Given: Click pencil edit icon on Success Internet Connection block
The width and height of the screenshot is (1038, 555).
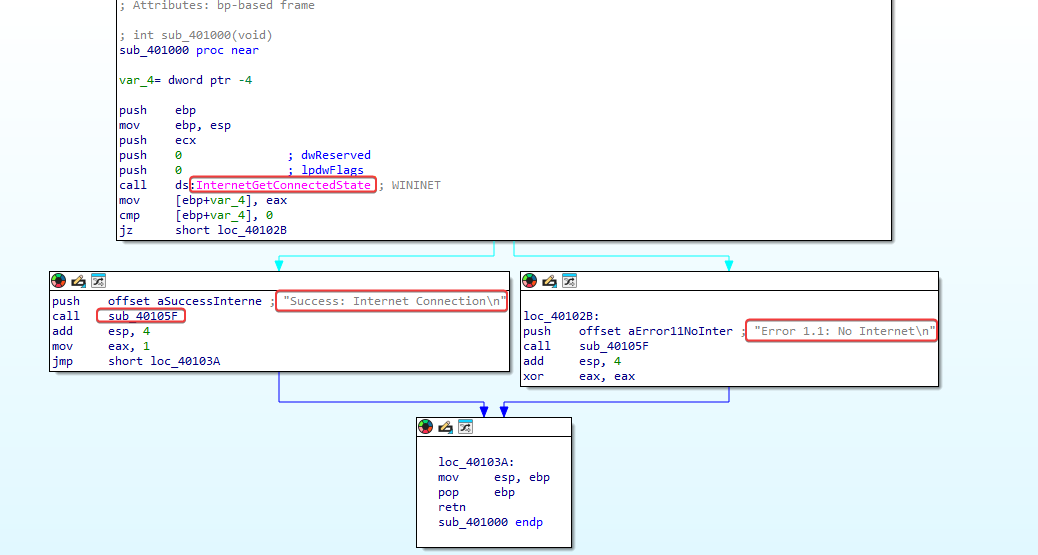Looking at the screenshot, I should pos(79,281).
